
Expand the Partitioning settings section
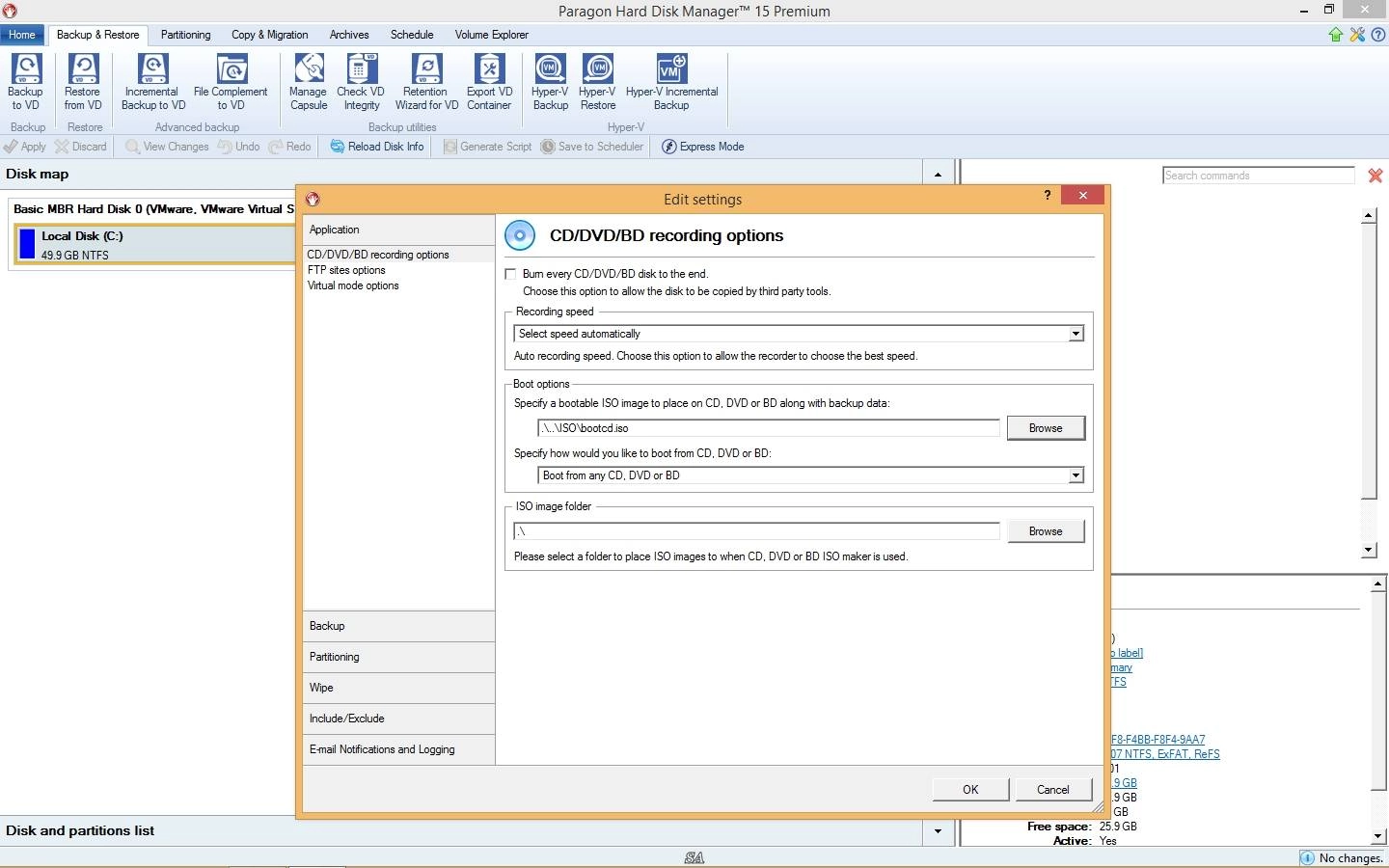(x=398, y=657)
